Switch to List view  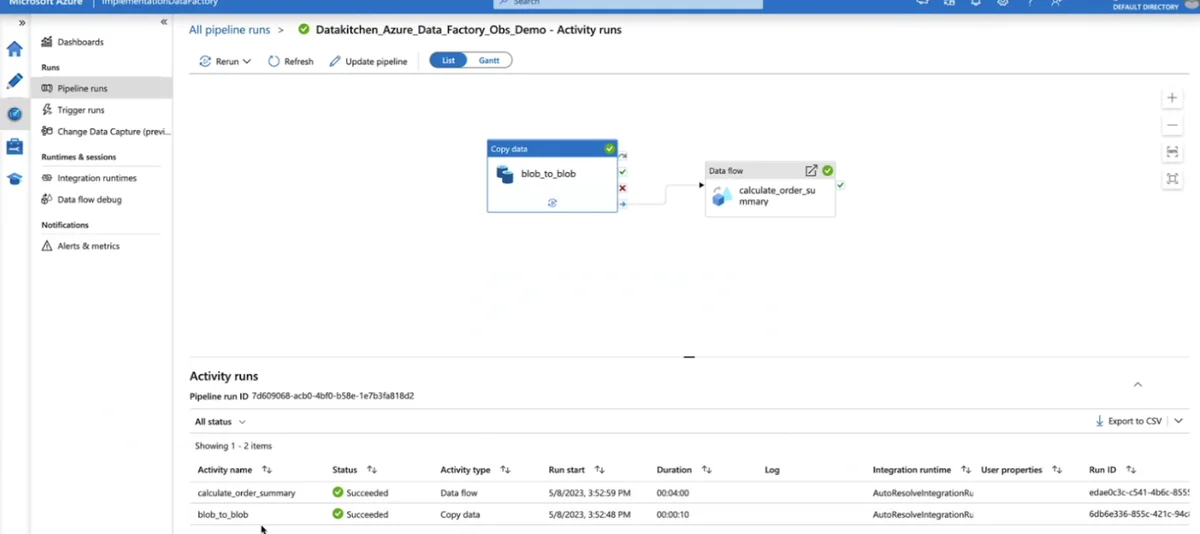pos(449,61)
